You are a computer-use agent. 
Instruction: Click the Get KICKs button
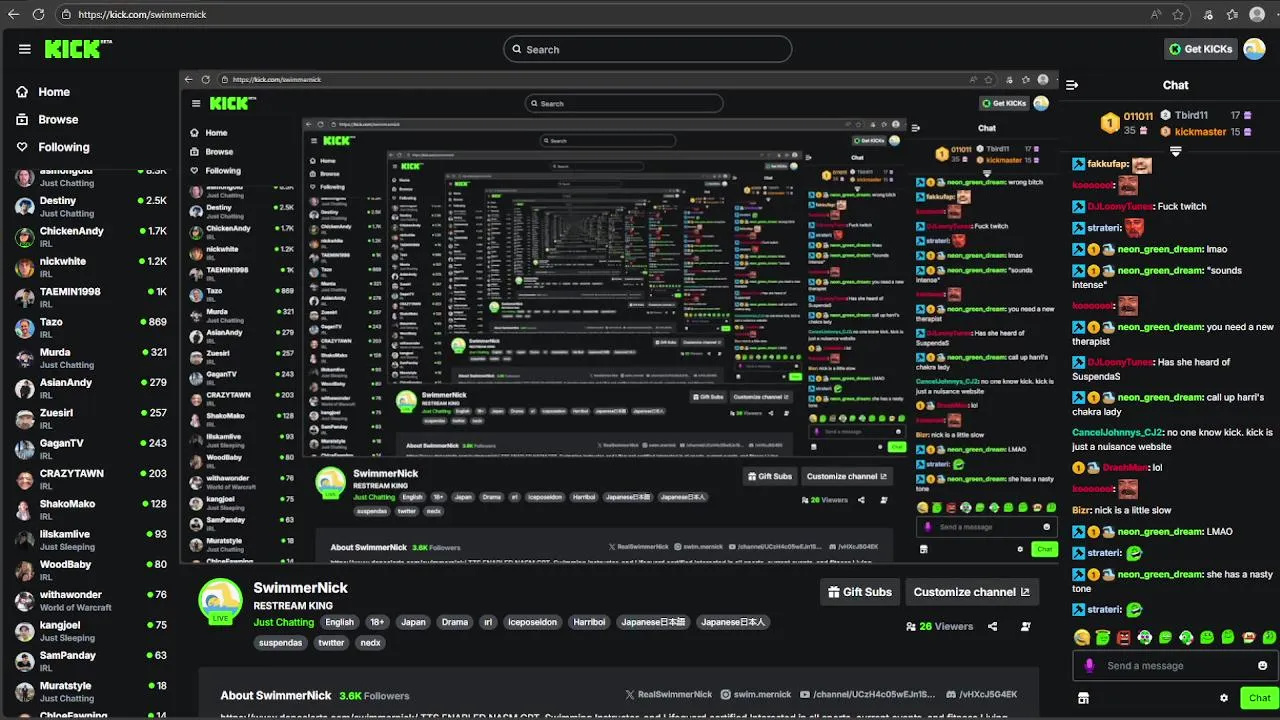click(1201, 49)
